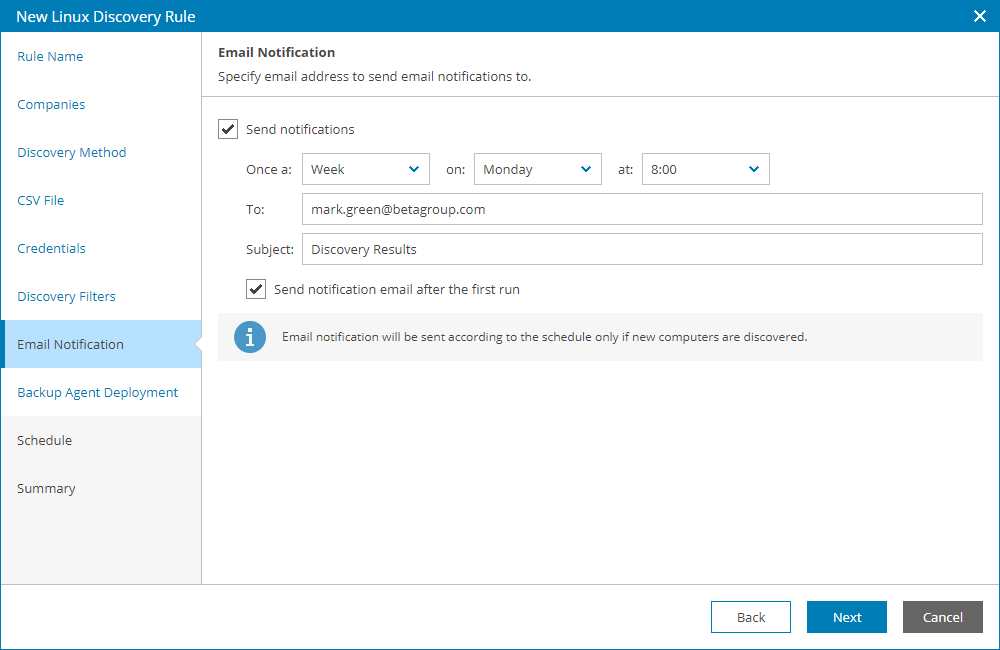Click the Next button
Image resolution: width=1000 pixels, height=650 pixels.
click(x=846, y=617)
